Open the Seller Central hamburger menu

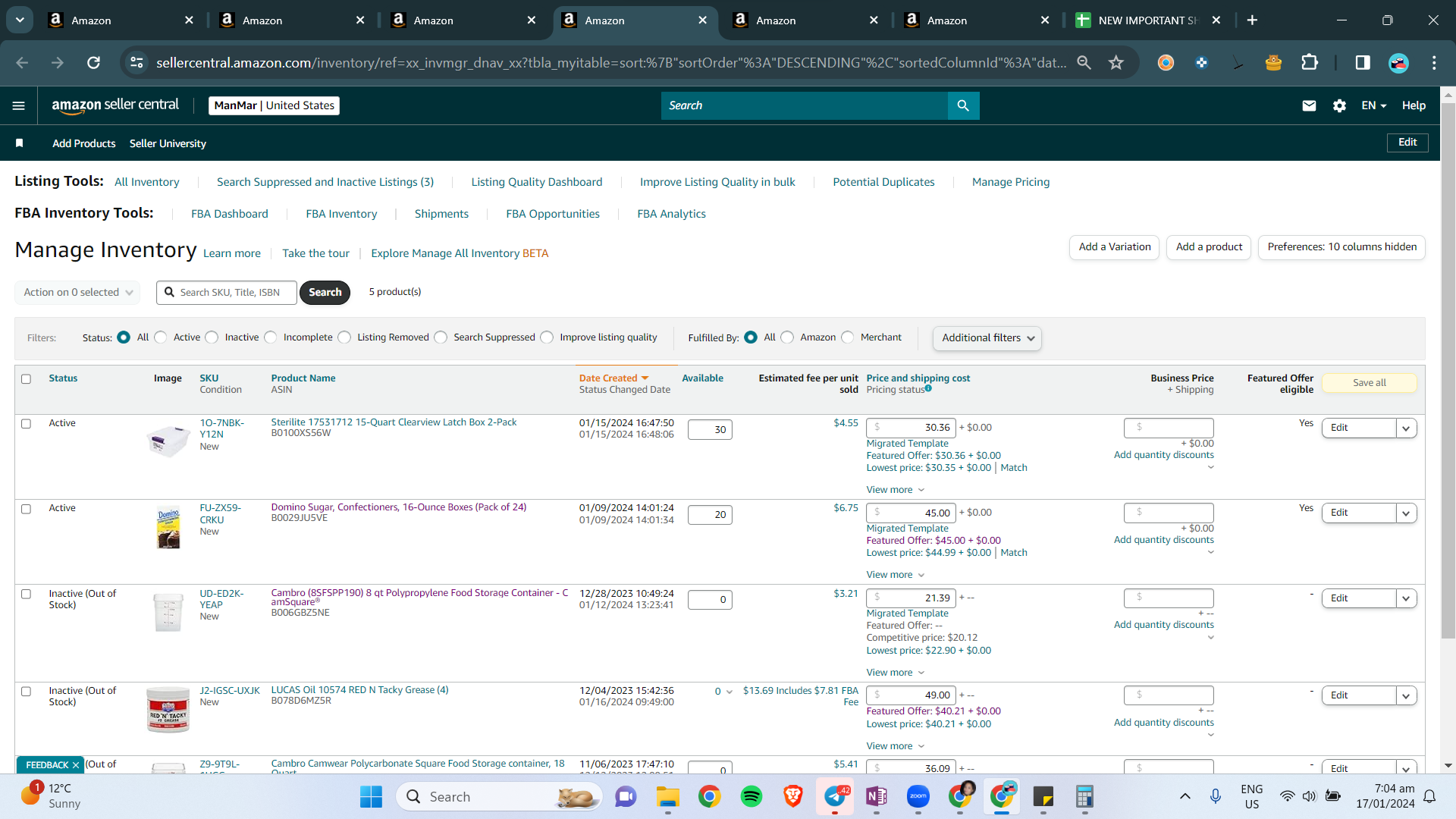19,105
